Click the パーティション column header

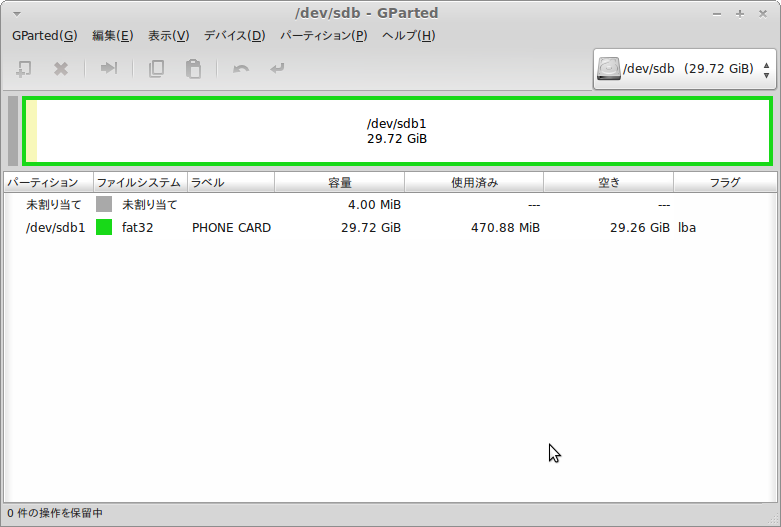[48, 183]
